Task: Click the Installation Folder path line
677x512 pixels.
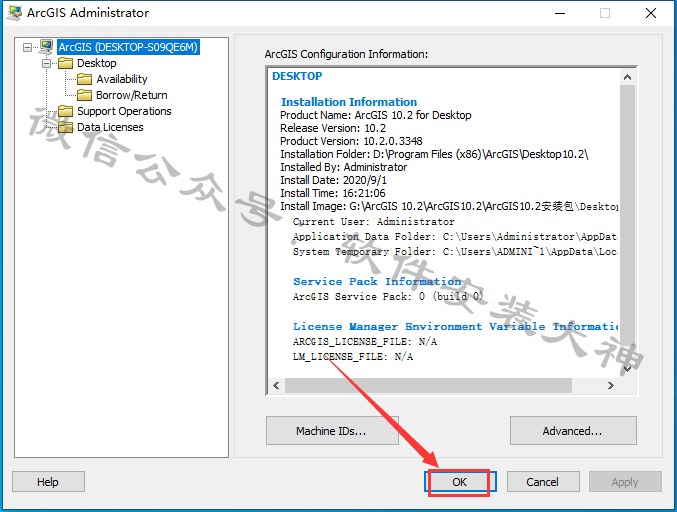Action: coord(434,154)
